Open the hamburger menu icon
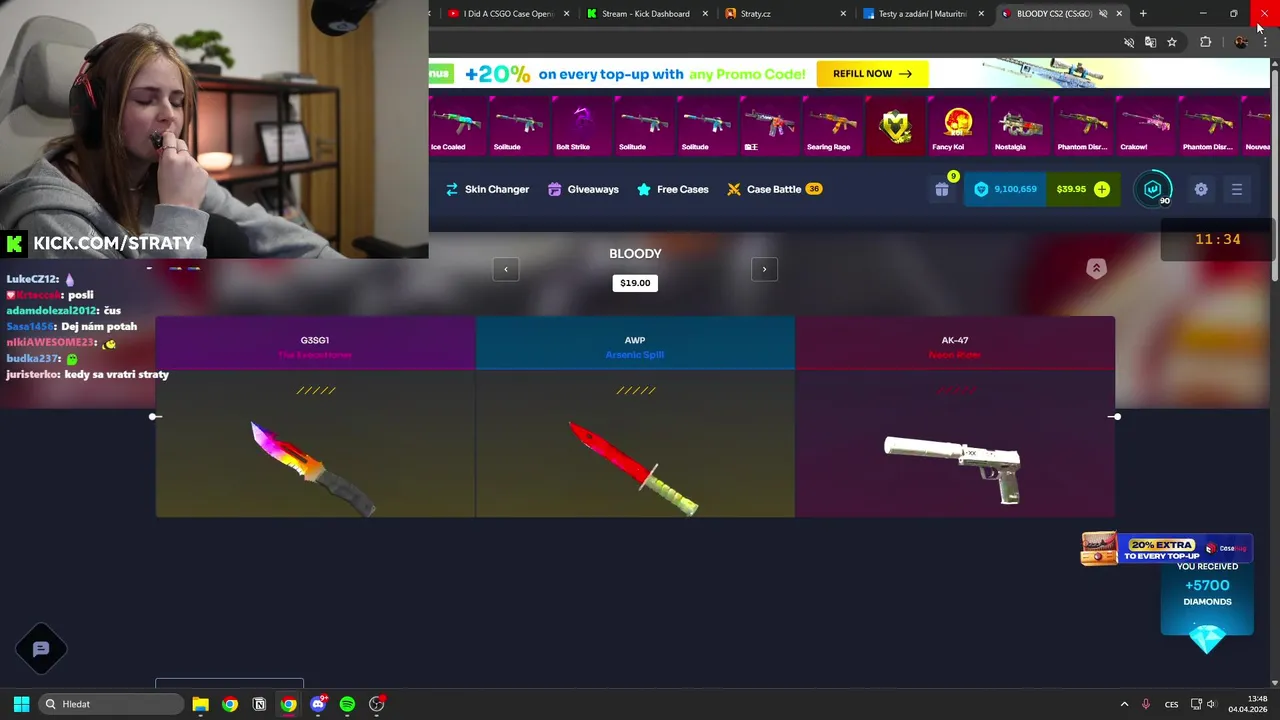This screenshot has height=720, width=1280. click(1237, 189)
